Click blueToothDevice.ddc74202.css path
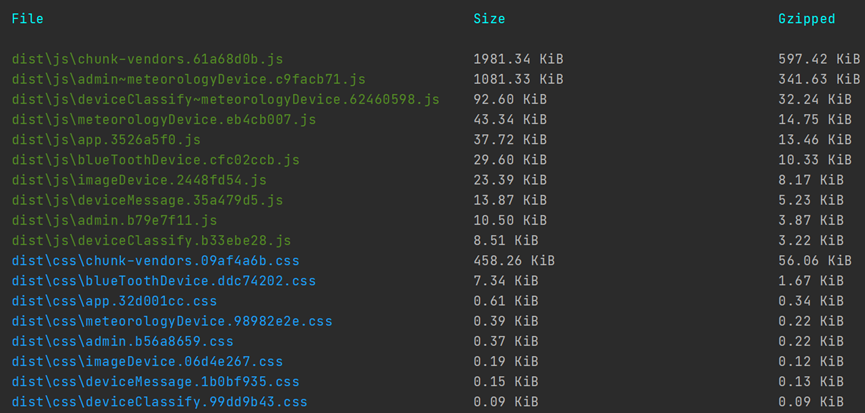 point(164,281)
